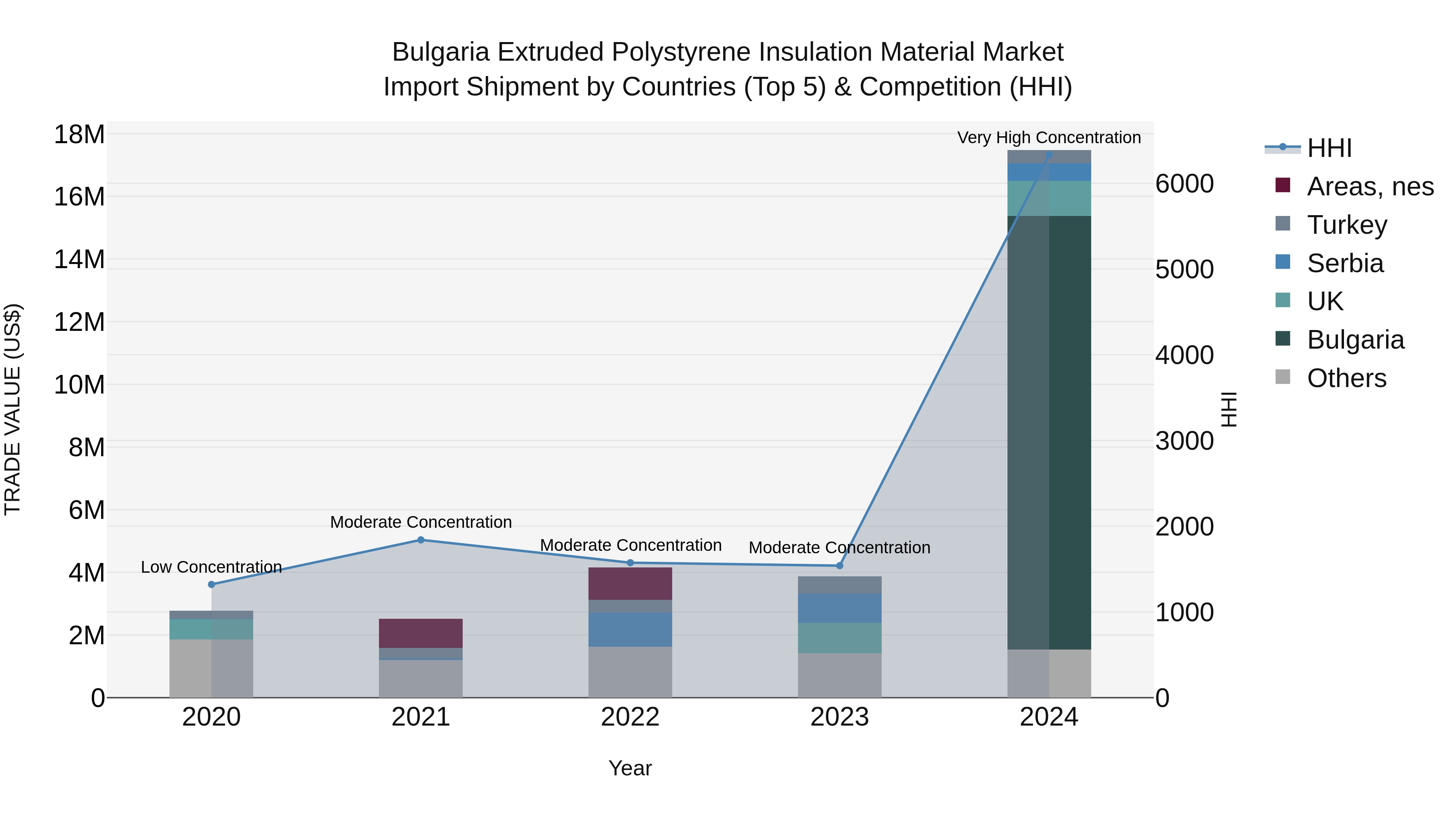
Task: Toggle Turkey legend entry
Action: click(1331, 224)
